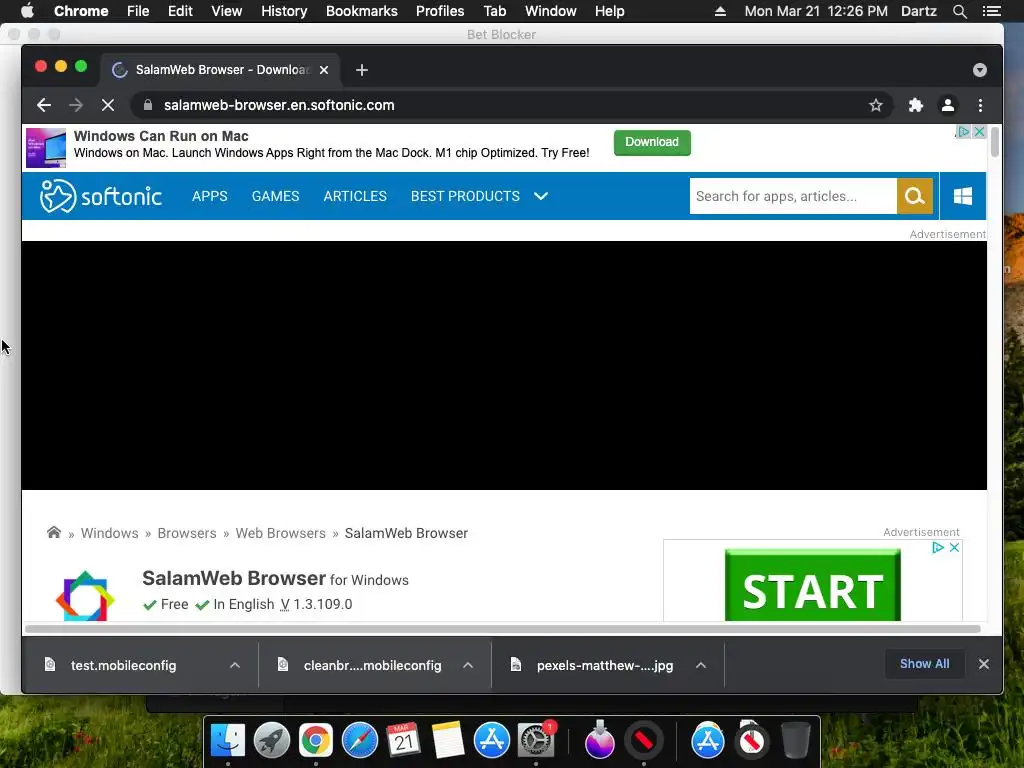Expand options for pexels-matthew jpg download
The width and height of the screenshot is (1024, 768).
(x=701, y=665)
